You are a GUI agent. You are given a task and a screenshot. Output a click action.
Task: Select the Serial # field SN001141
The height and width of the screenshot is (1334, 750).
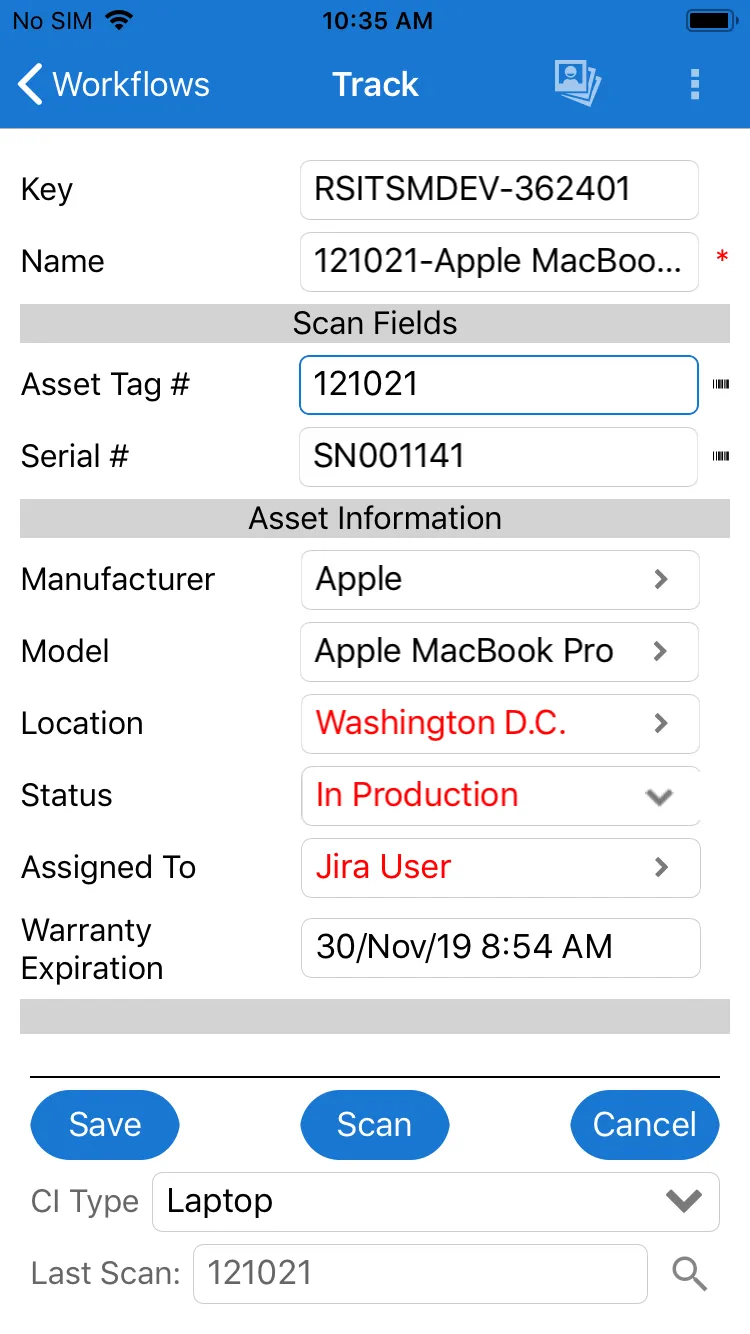pos(499,456)
